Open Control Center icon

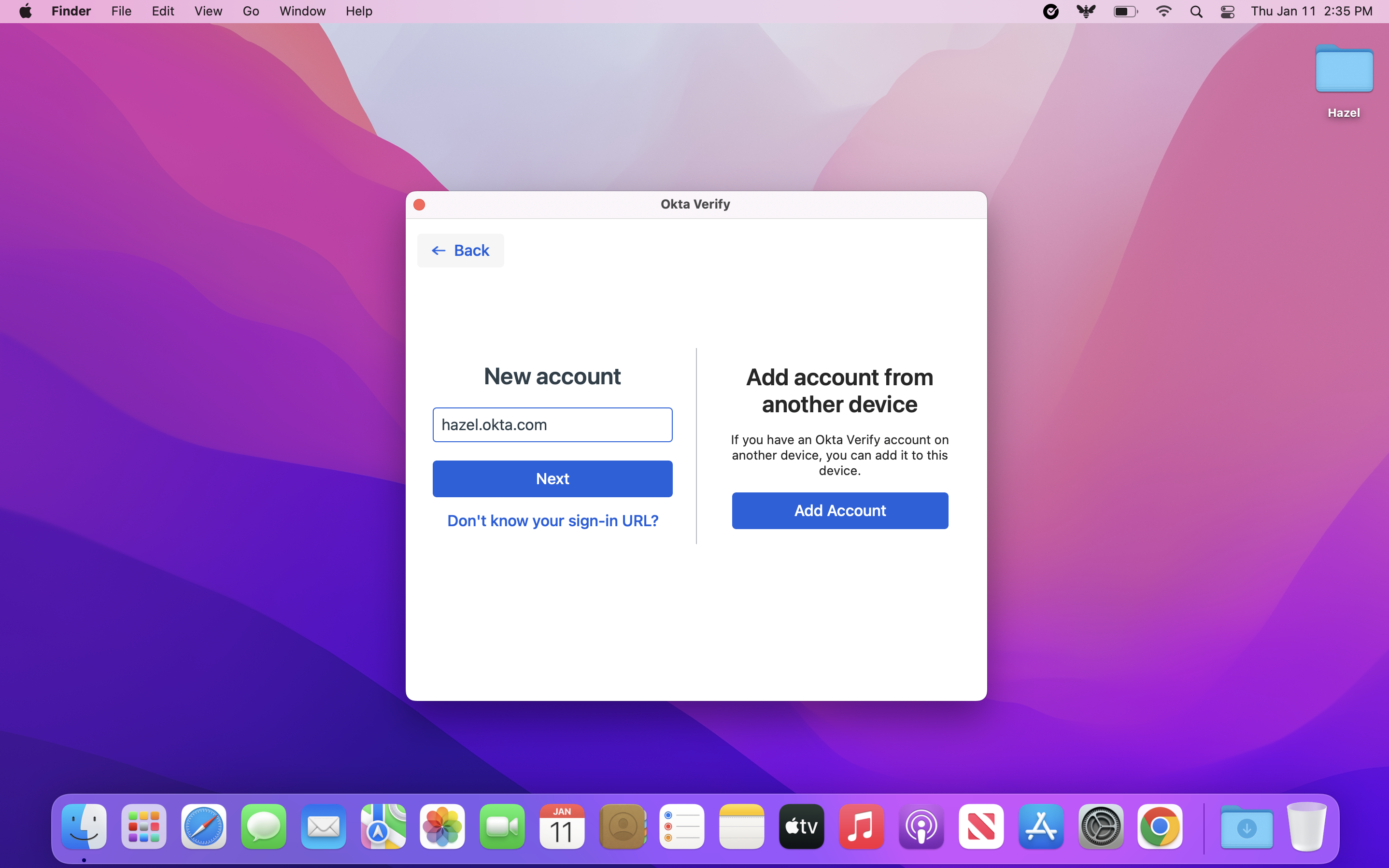1228,11
